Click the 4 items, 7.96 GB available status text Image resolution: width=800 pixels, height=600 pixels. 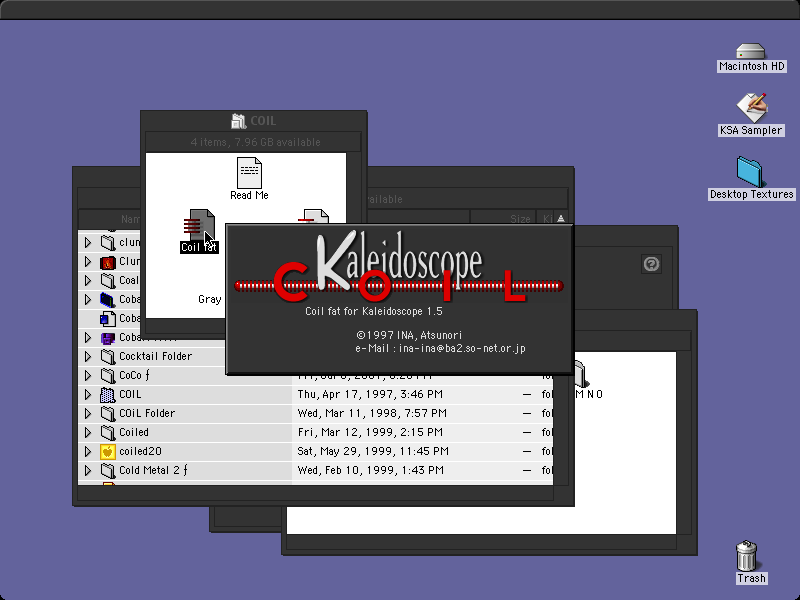point(255,142)
